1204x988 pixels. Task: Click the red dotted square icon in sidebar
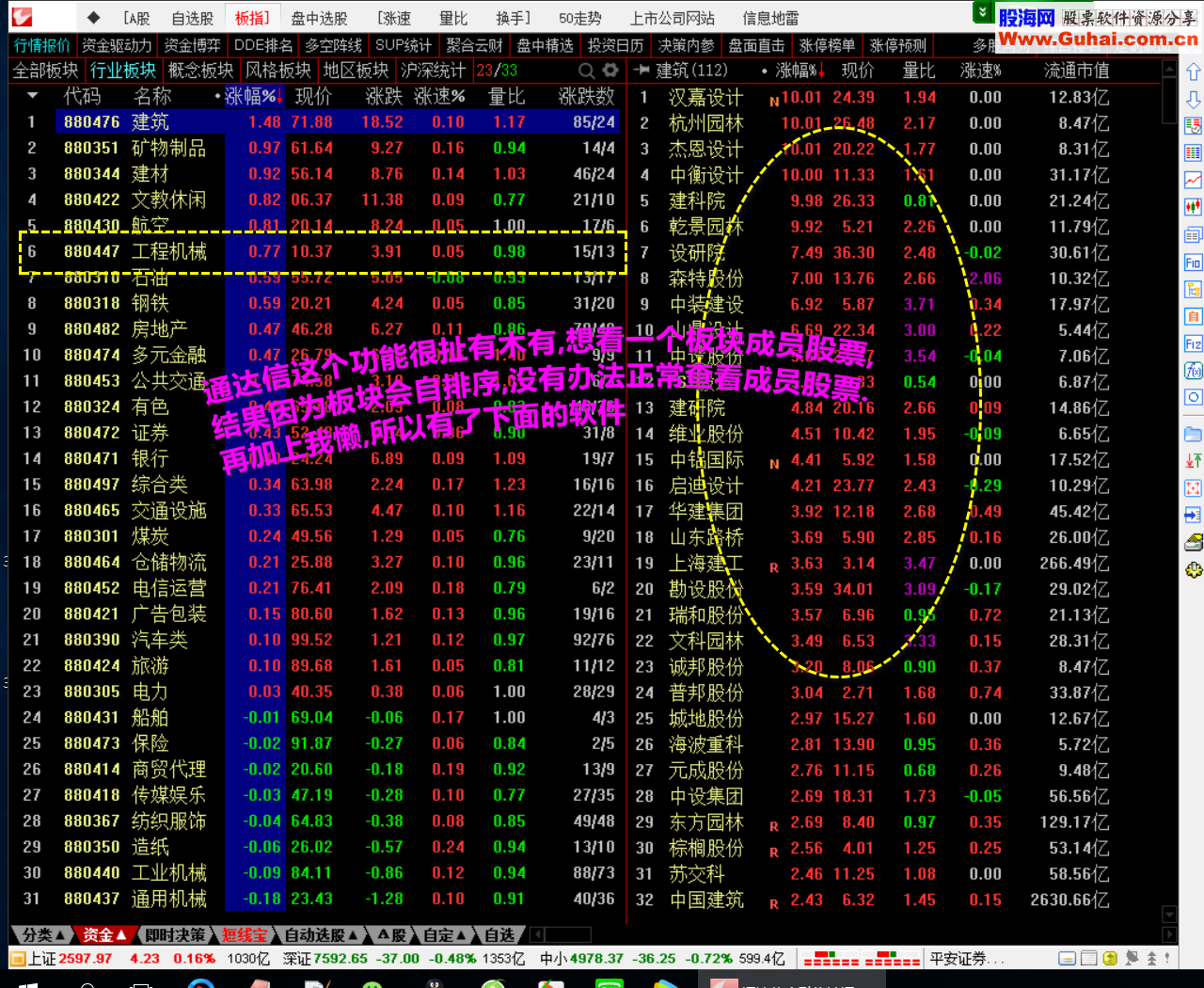(1193, 488)
